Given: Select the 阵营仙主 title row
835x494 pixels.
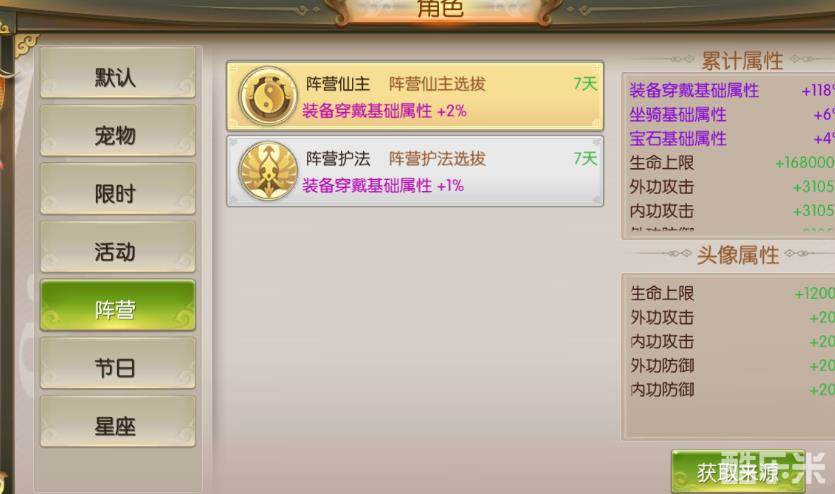Looking at the screenshot, I should [415, 96].
